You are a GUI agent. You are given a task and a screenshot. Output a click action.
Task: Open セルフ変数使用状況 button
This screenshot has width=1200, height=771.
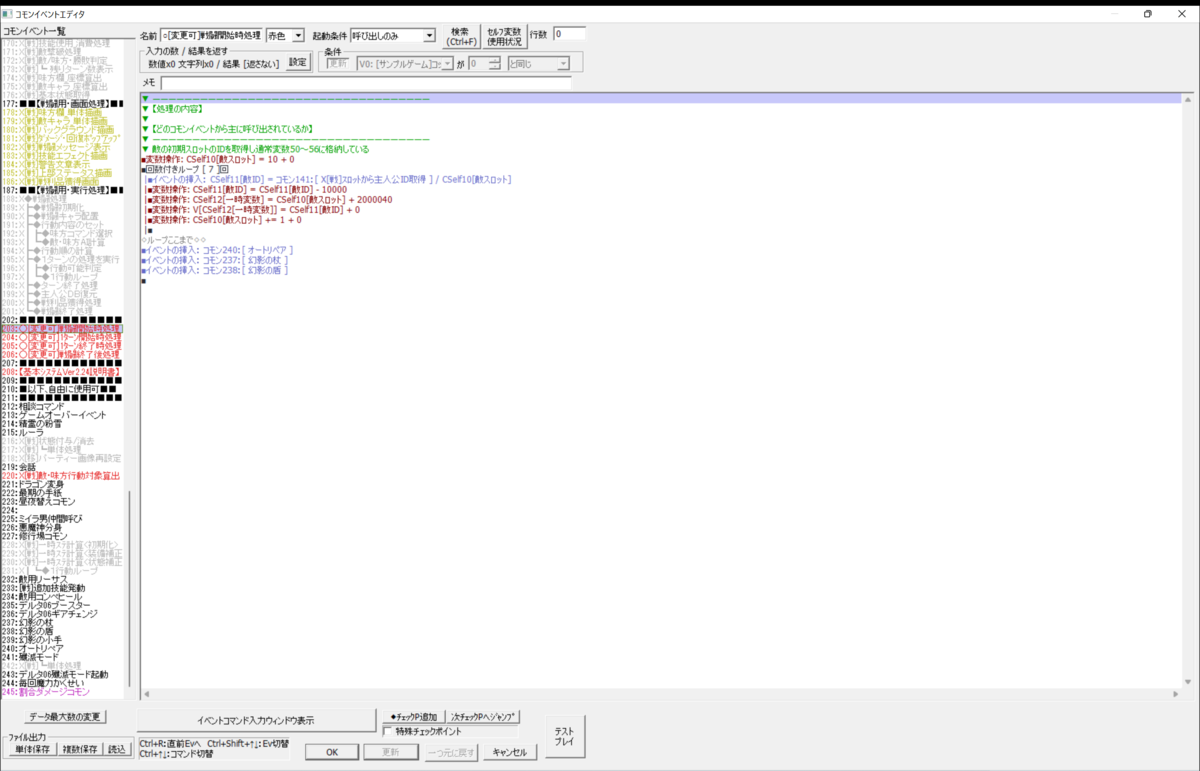pos(503,36)
